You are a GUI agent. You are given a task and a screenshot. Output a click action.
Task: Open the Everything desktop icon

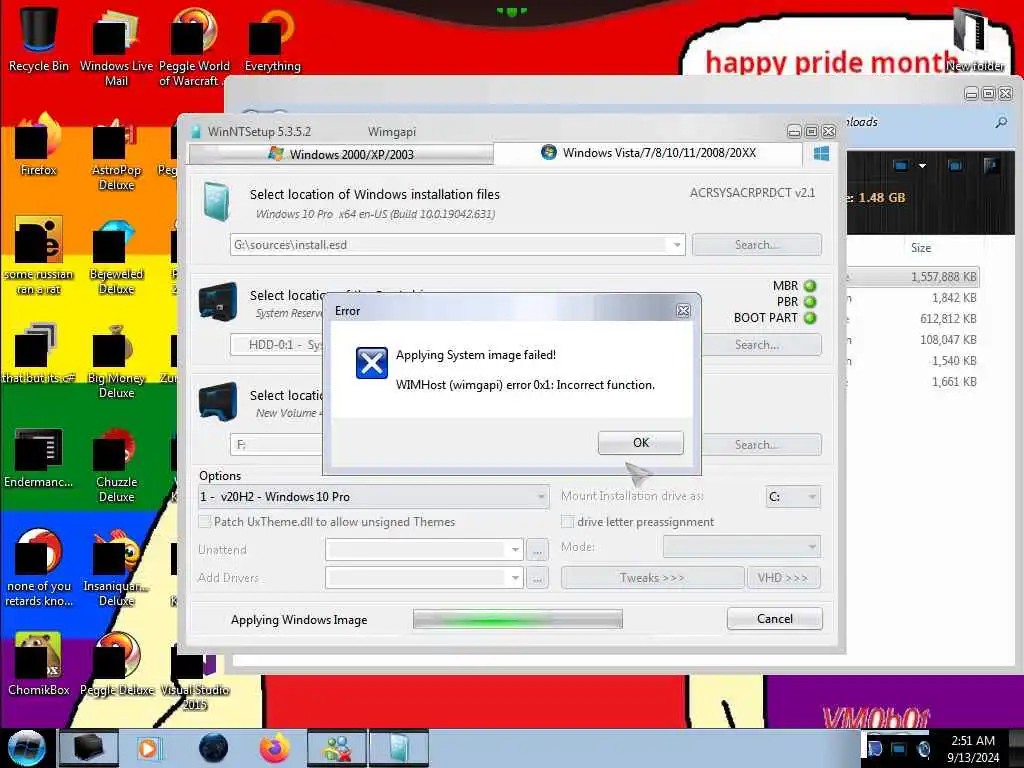272,40
